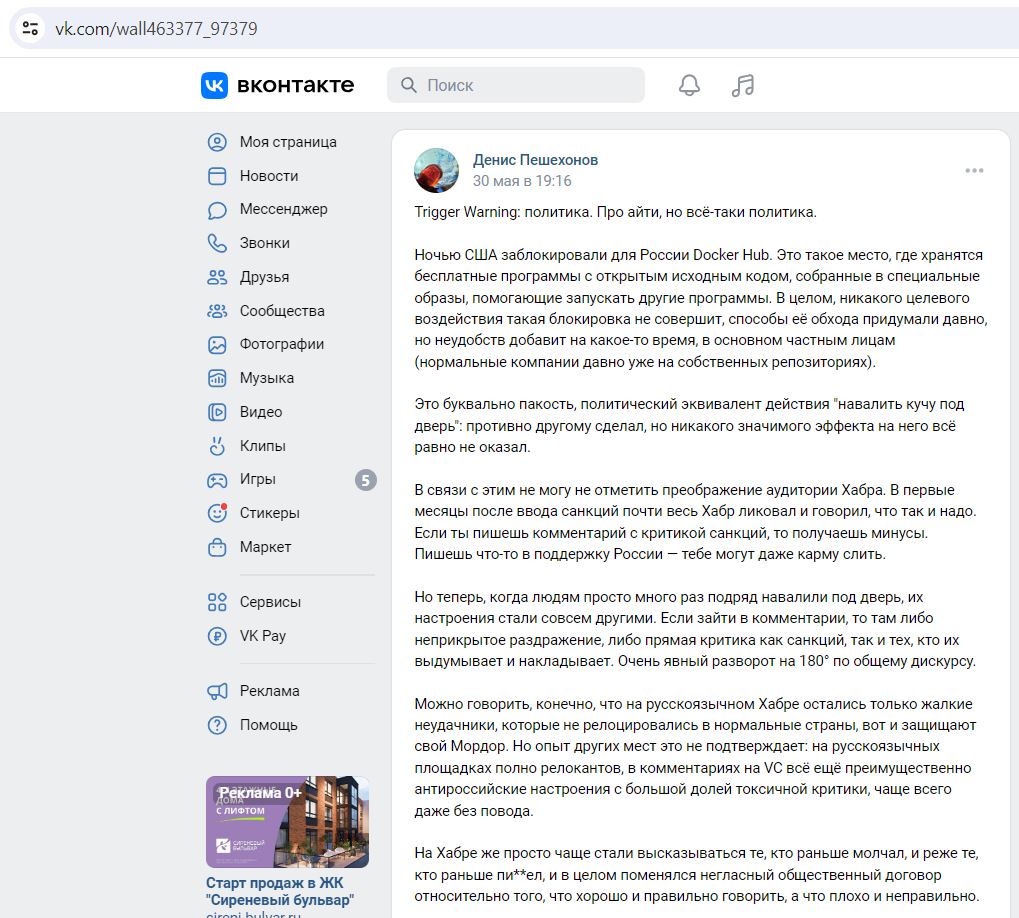Screen dimensions: 1019x918
Task: Open Моя страница from sidebar
Action: (x=291, y=142)
